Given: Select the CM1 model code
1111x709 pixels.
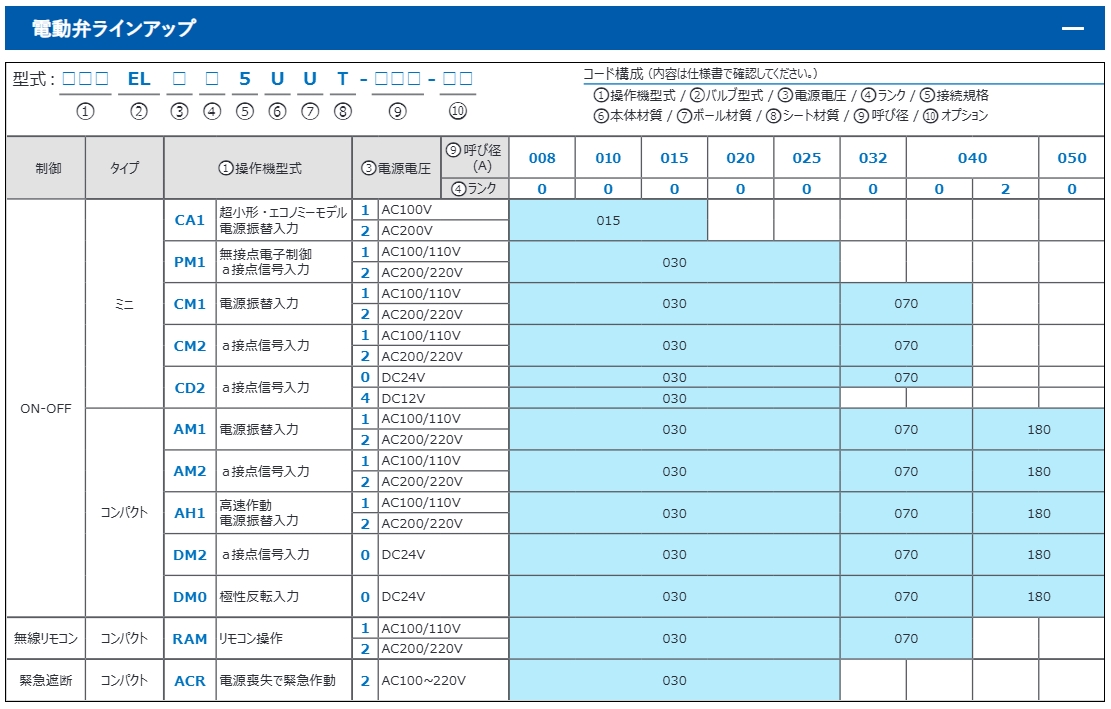Looking at the screenshot, I should (190, 304).
